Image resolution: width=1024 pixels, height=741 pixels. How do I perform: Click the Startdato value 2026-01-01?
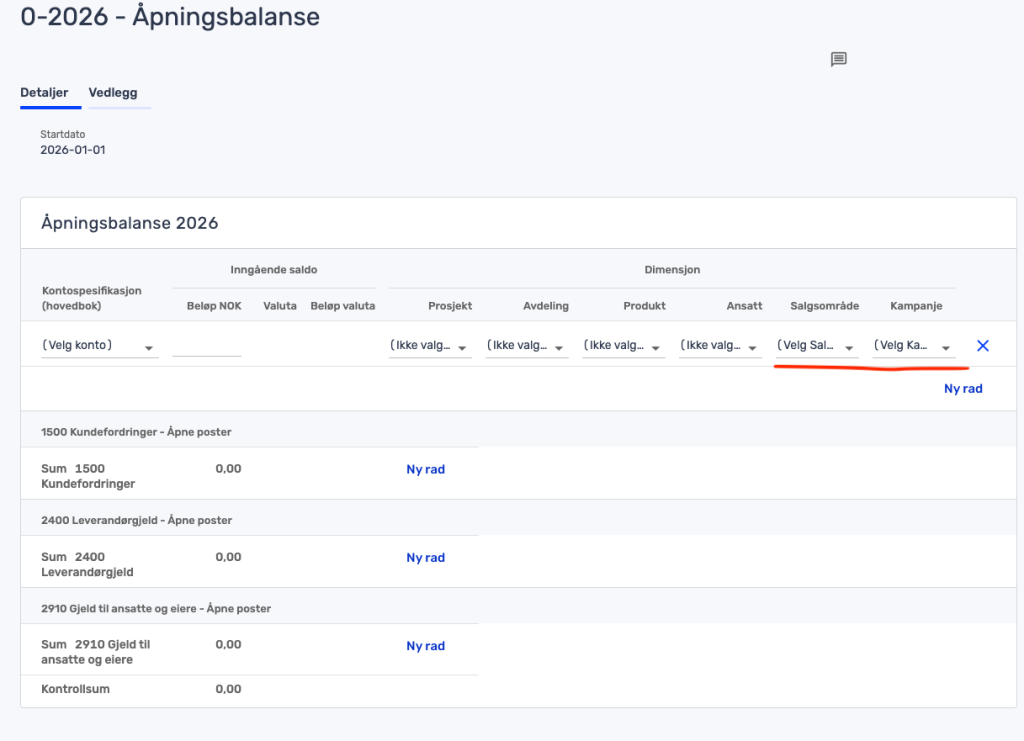point(73,150)
